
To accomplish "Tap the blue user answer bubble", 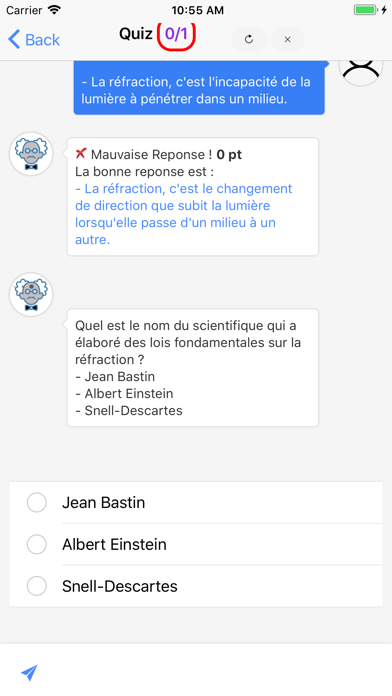I will coord(199,88).
